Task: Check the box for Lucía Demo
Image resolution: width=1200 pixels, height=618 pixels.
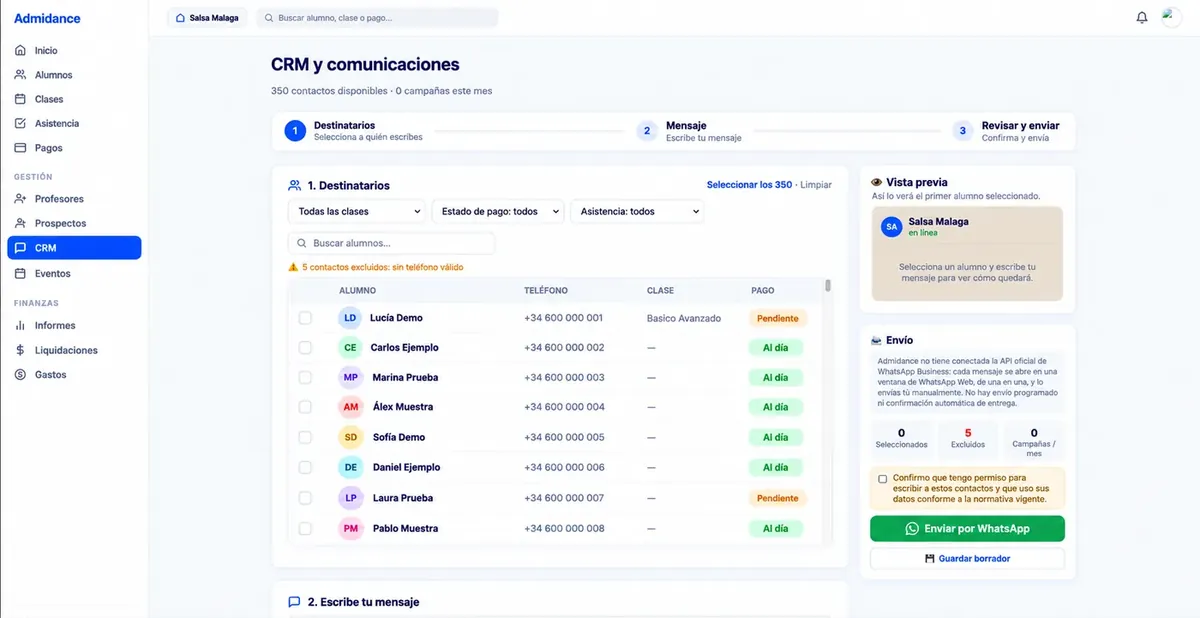Action: pos(305,318)
